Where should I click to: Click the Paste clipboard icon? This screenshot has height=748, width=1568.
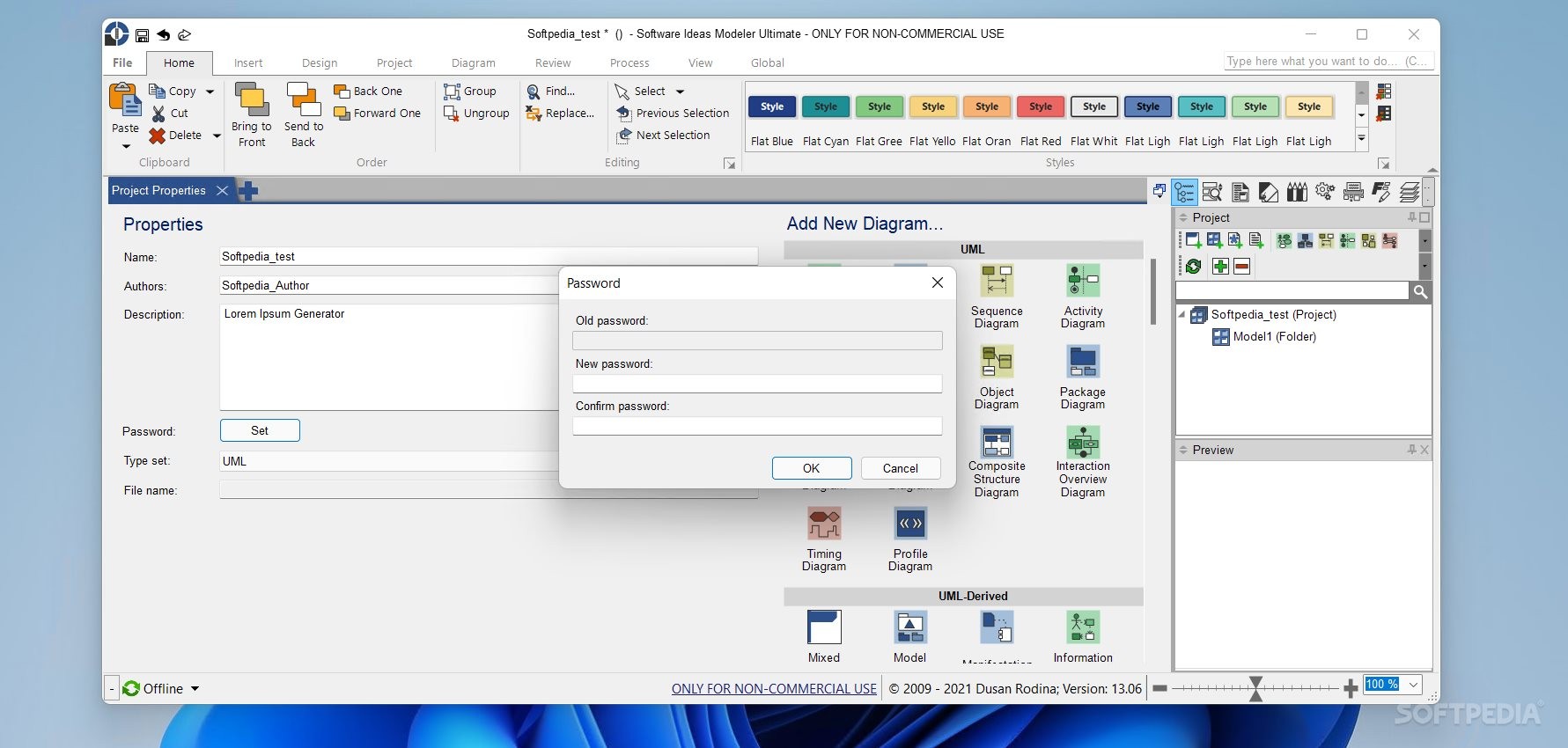(125, 100)
